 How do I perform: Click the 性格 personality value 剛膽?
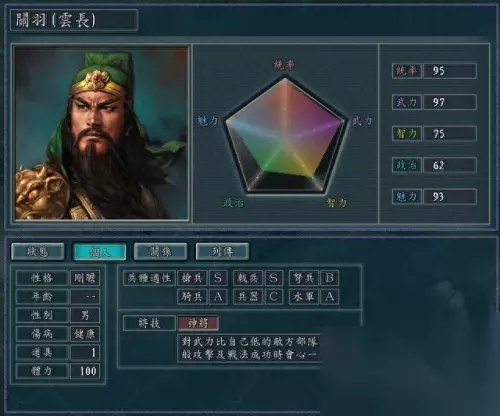[85, 278]
